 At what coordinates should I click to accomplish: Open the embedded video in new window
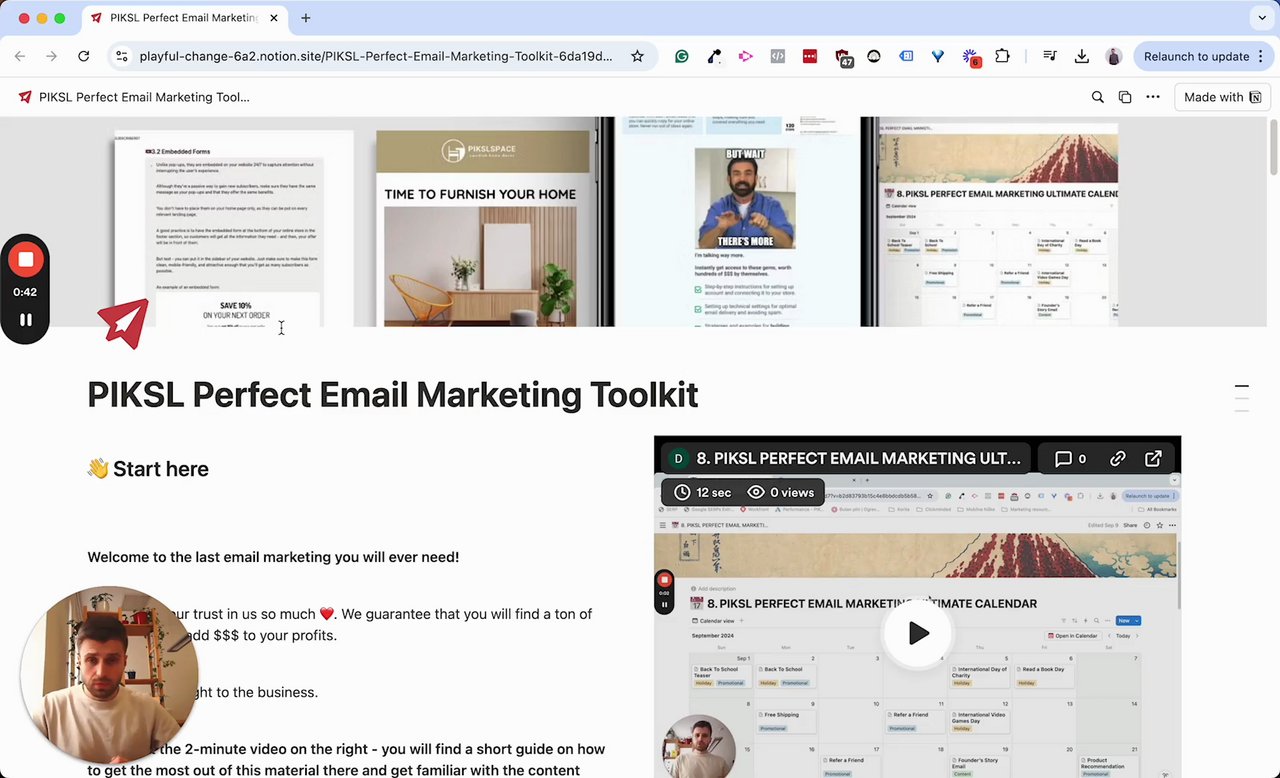click(x=1153, y=459)
